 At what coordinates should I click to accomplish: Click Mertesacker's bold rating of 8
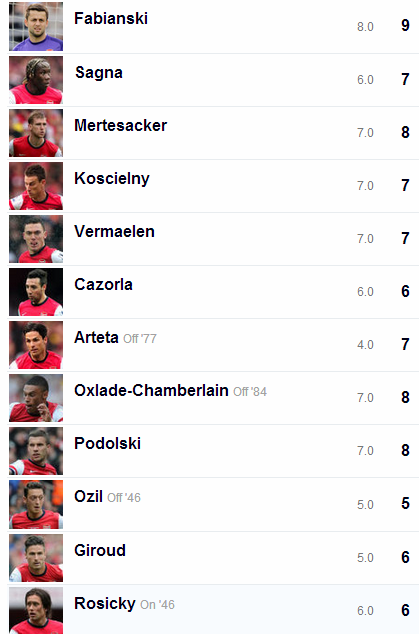pyautogui.click(x=405, y=132)
